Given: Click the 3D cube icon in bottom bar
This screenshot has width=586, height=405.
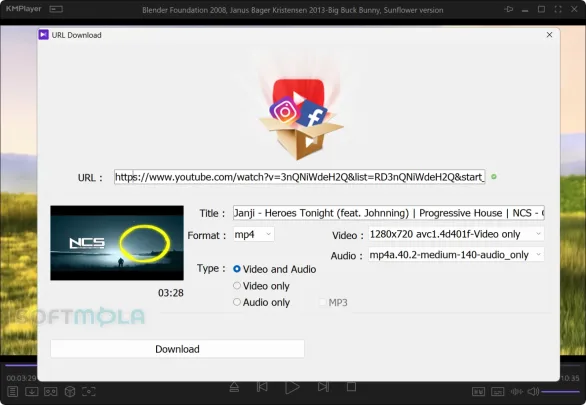Looking at the screenshot, I should tap(70, 391).
